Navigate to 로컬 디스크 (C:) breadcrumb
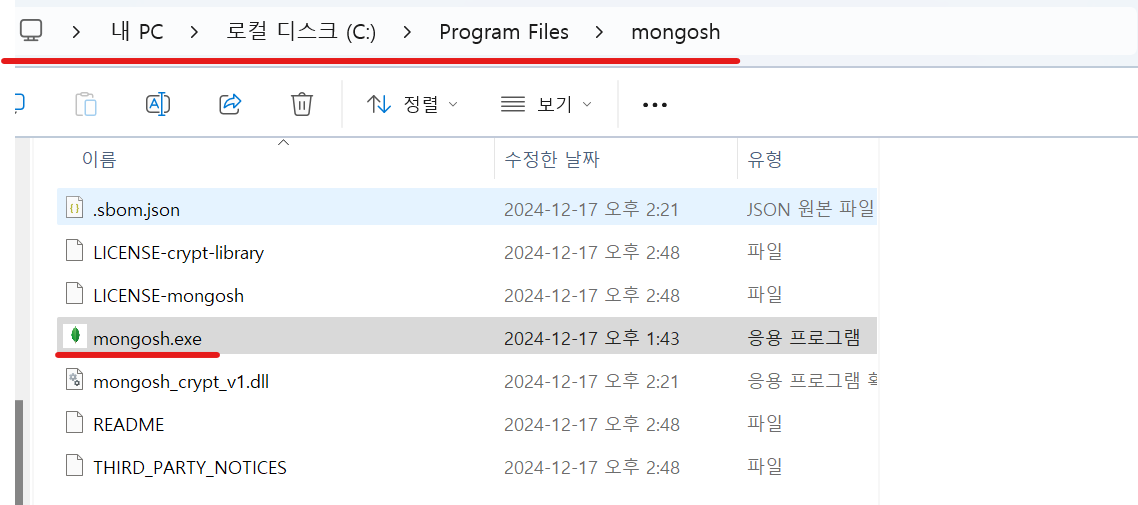1138x505 pixels. 301,32
